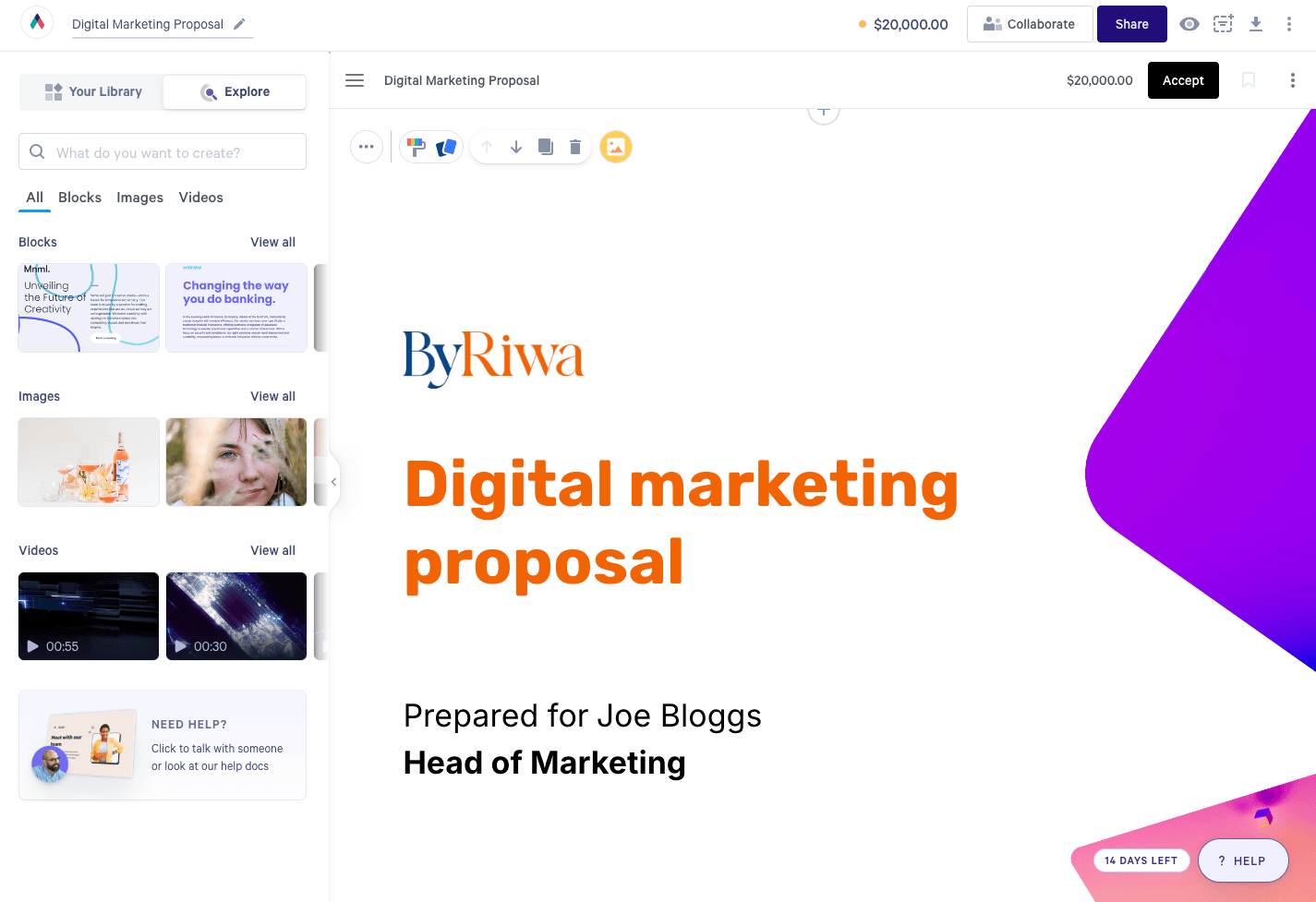
Task: Move block up with arrow
Action: pos(487,146)
